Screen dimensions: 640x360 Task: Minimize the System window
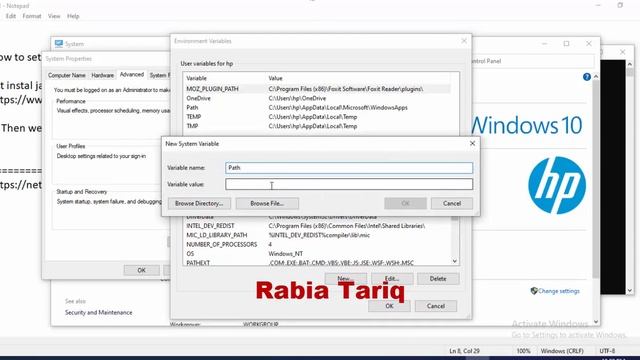pos(544,44)
